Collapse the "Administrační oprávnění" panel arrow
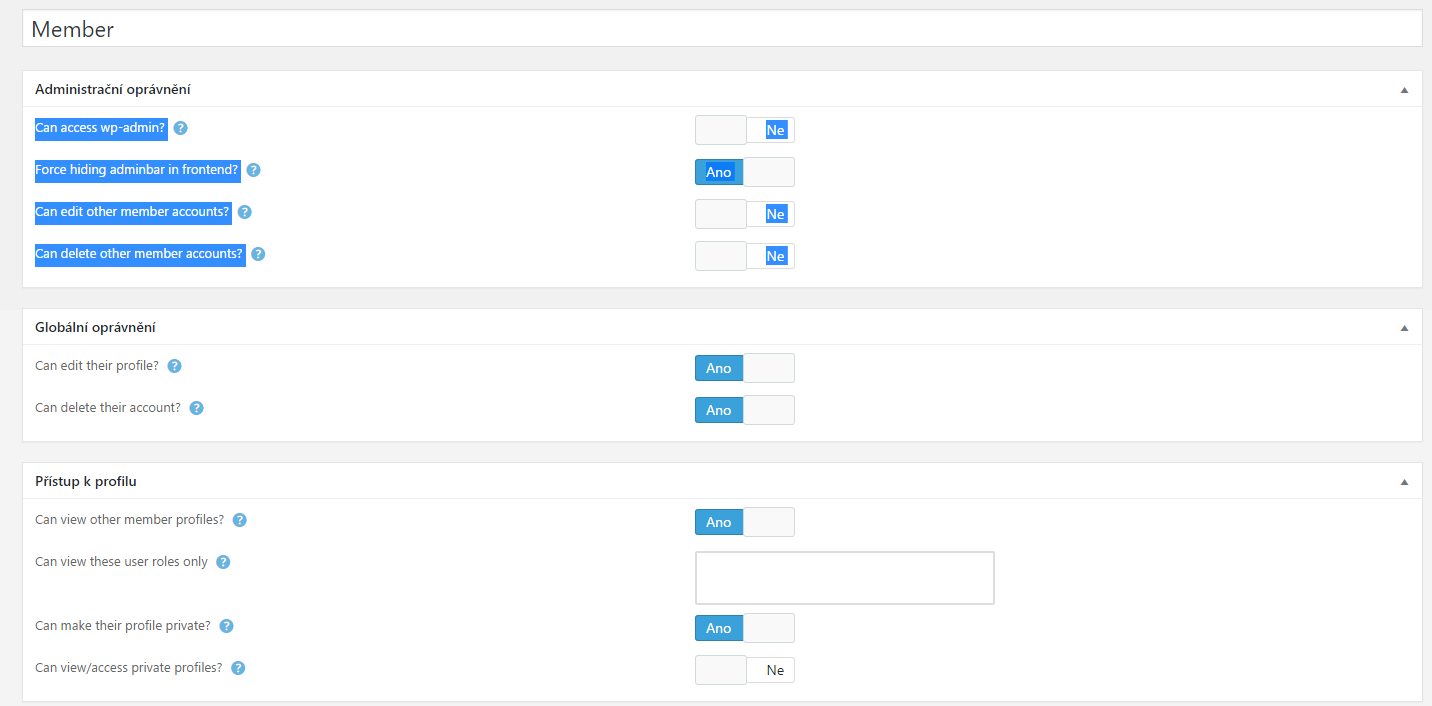 (1404, 90)
